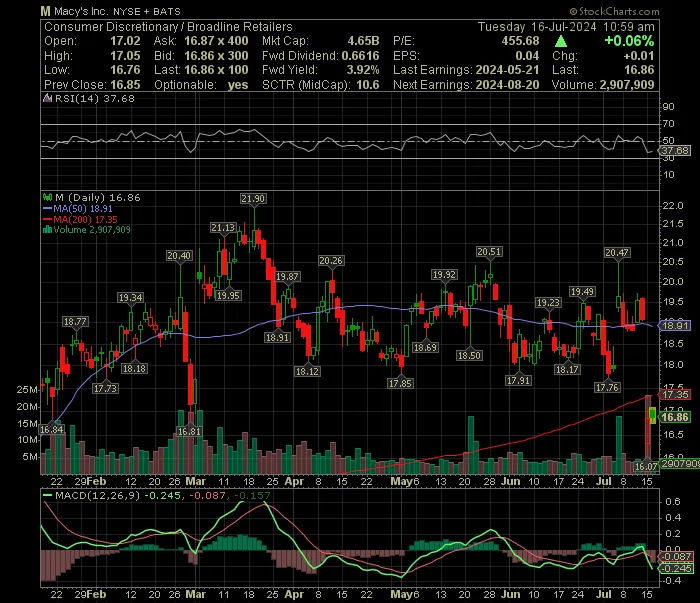Click the Fwd Dividend value 0.6616
The width and height of the screenshot is (700, 603).
click(360, 56)
